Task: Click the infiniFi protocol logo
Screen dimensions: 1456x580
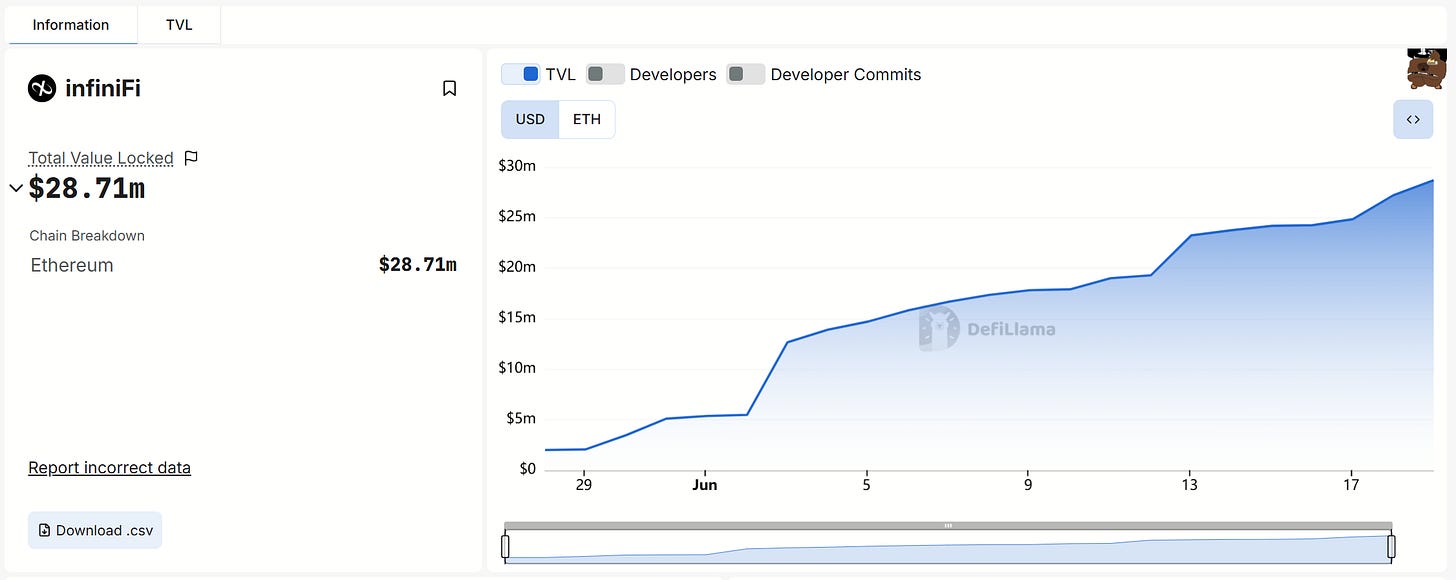Action: 42,88
